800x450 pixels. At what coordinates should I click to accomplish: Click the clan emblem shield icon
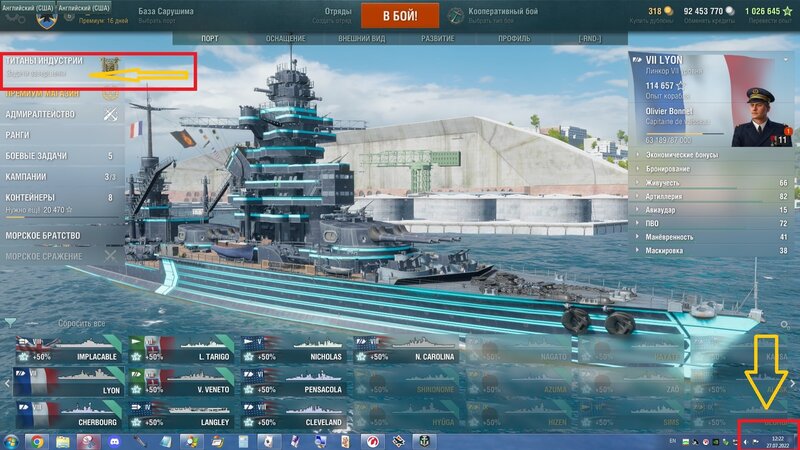(x=46, y=20)
